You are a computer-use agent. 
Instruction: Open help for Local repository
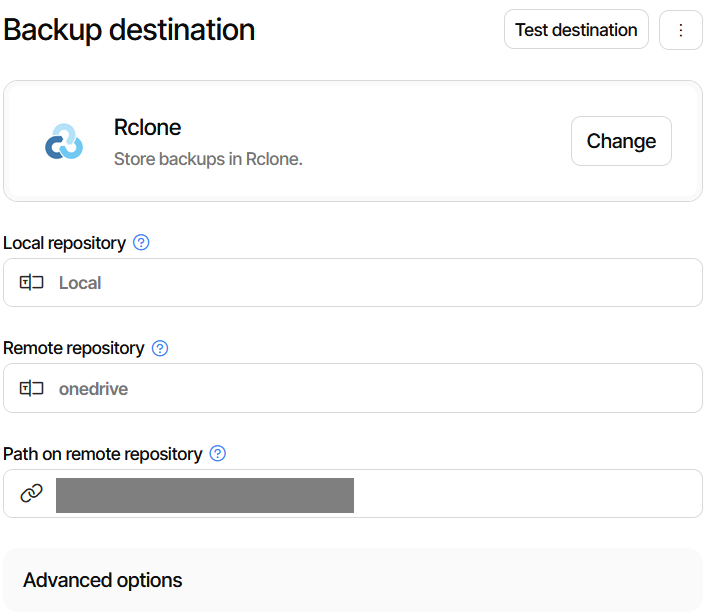[x=141, y=242]
